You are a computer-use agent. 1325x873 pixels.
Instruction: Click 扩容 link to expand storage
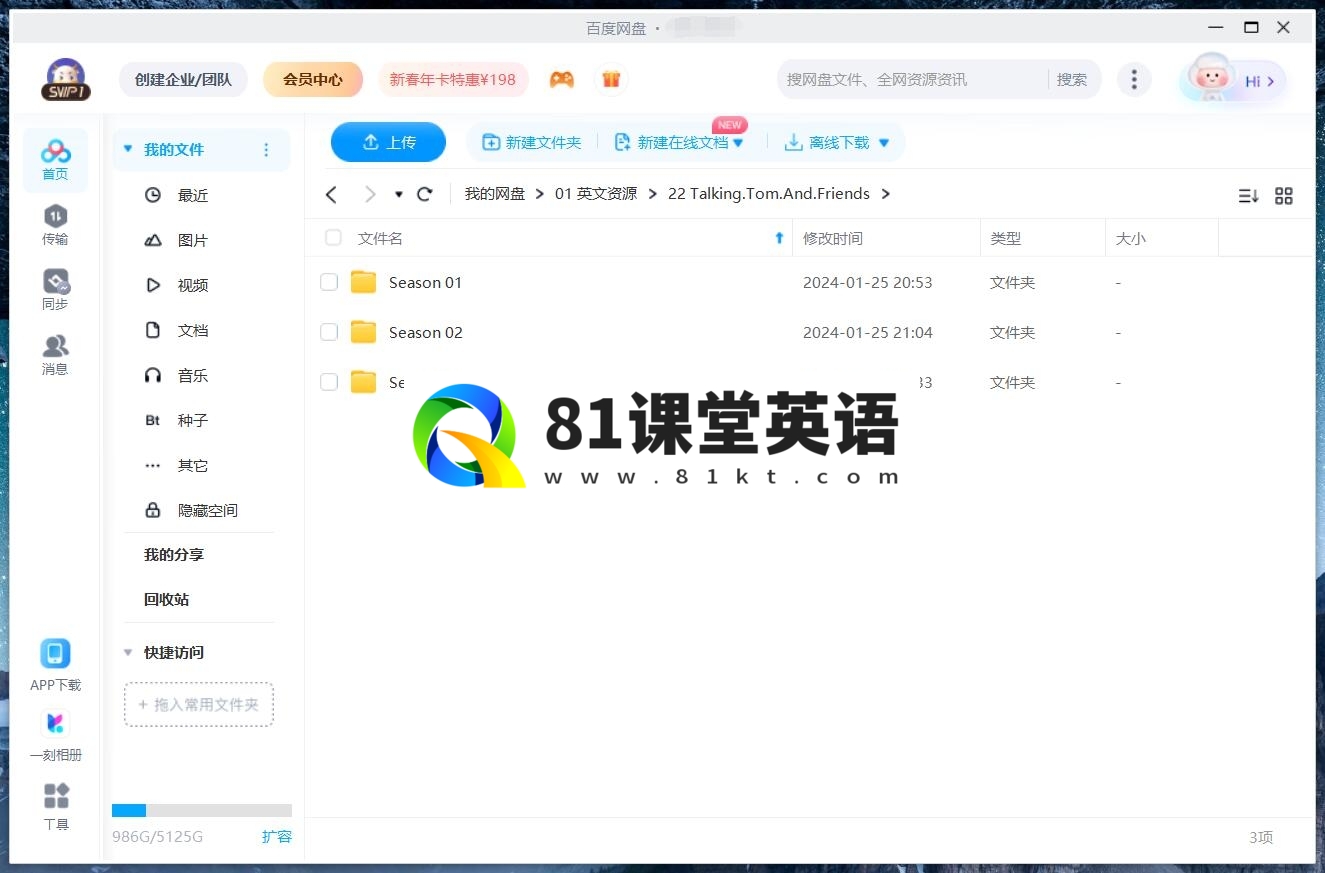[277, 836]
